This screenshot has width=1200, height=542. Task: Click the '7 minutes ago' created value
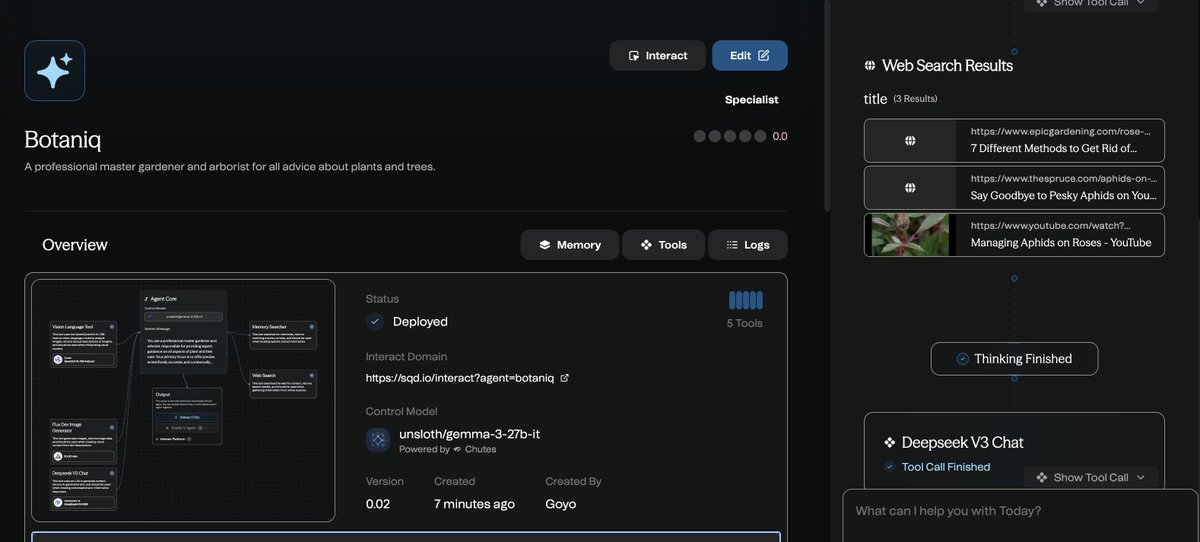[x=474, y=504]
